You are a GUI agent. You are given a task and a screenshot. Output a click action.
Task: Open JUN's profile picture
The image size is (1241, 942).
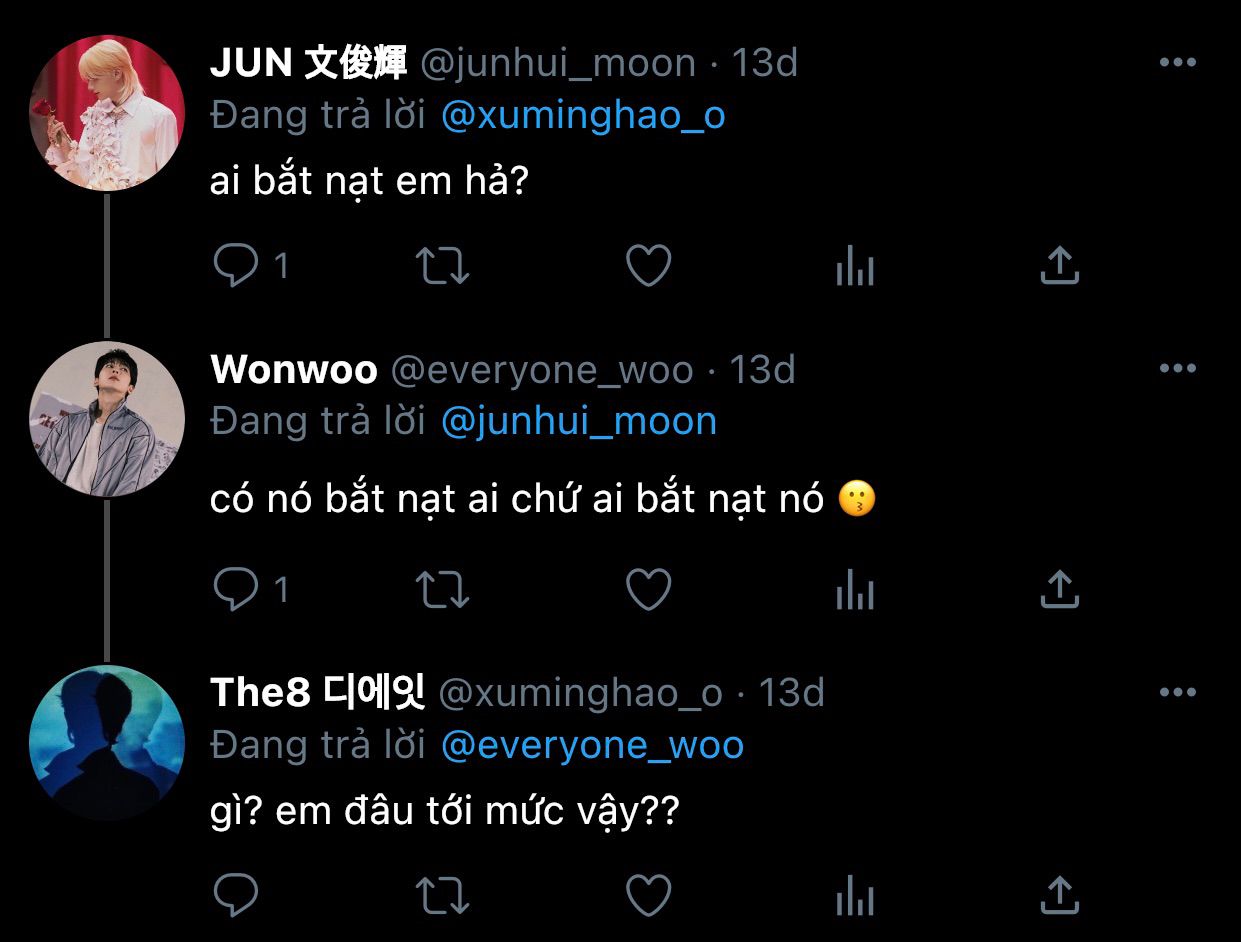(107, 113)
